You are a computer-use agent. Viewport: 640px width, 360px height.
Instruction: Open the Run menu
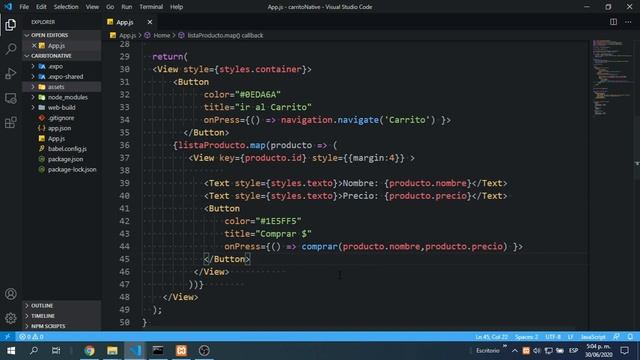(127, 7)
